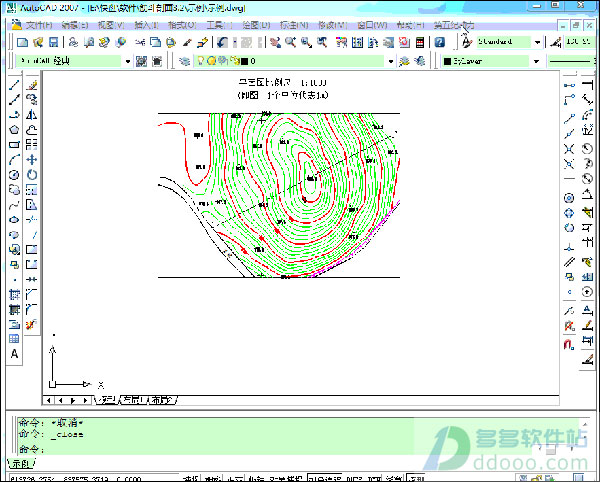Select the Circle tool

pos(14,175)
